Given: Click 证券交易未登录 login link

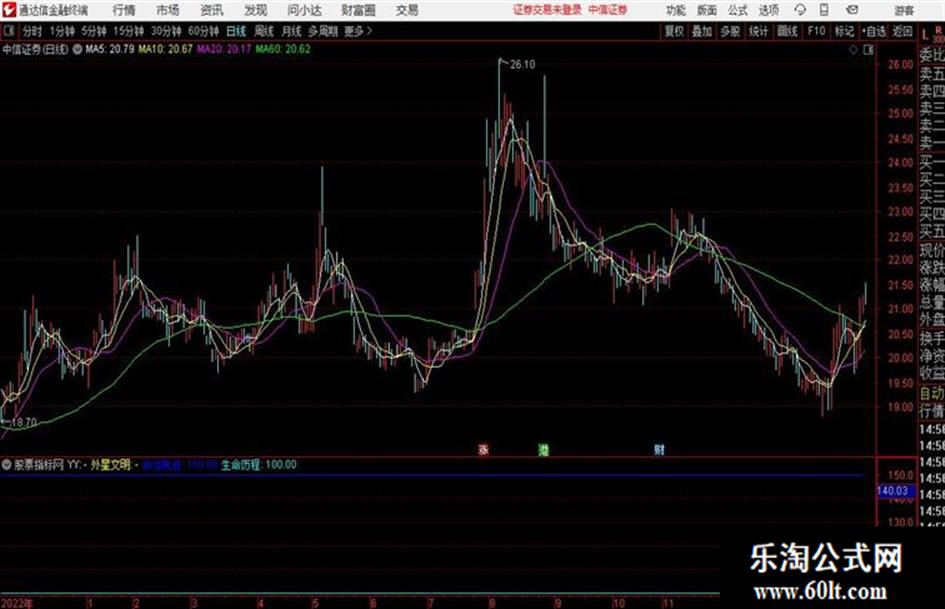Looking at the screenshot, I should (x=547, y=10).
